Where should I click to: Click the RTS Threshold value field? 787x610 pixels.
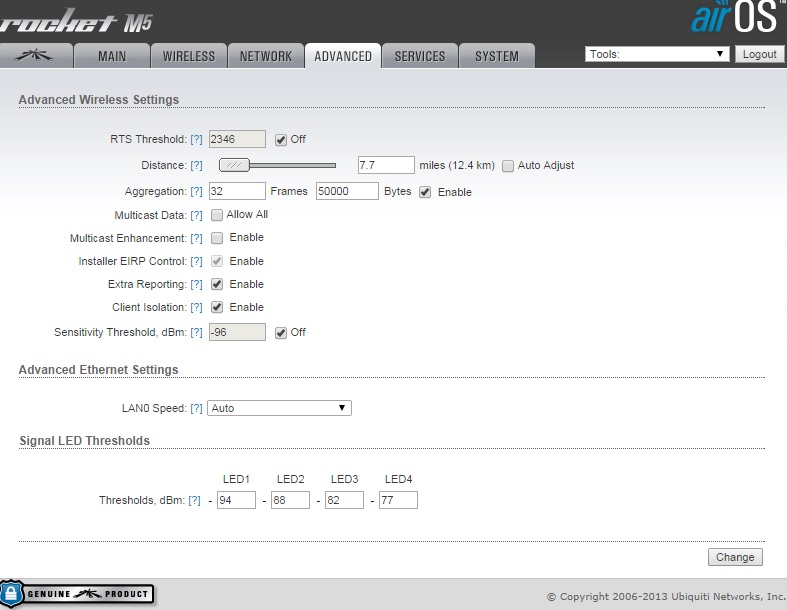pos(237,139)
